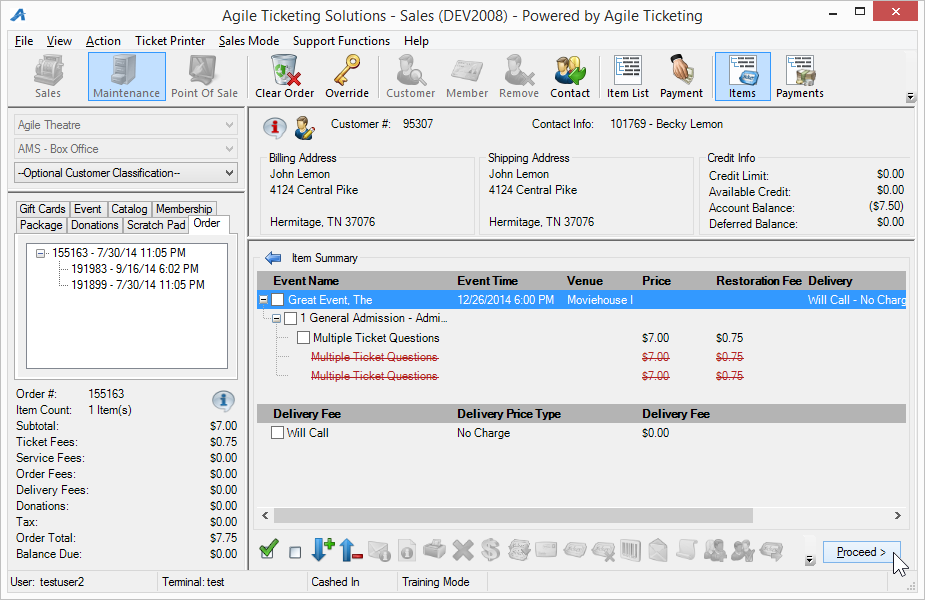Click the Remove customer icon
This screenshot has height=600, width=925.
click(519, 77)
